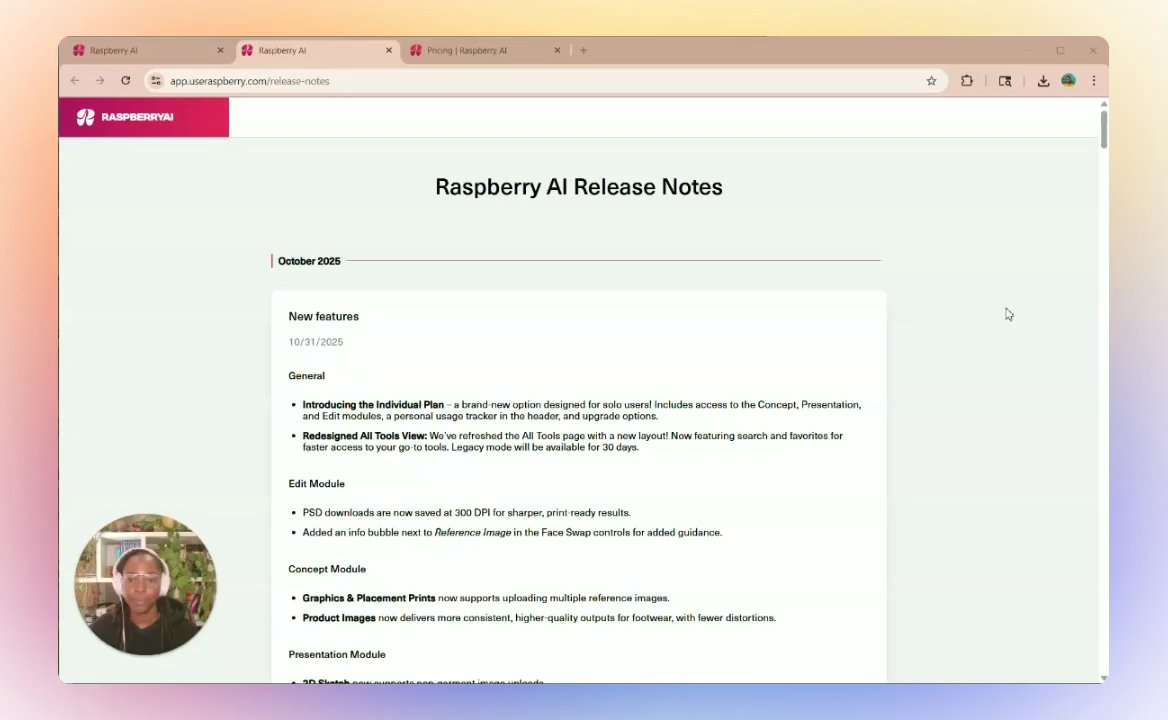This screenshot has width=1168, height=720.
Task: Go back with the browser back arrow
Action: tap(74, 80)
